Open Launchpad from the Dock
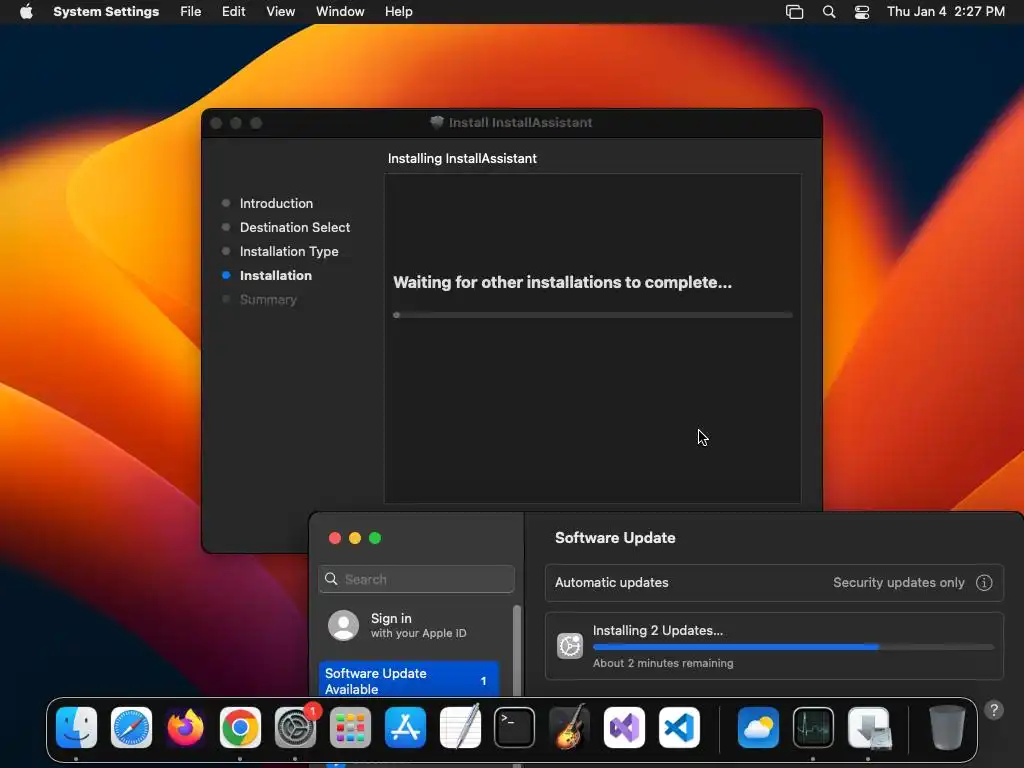The height and width of the screenshot is (768, 1024). (x=350, y=728)
